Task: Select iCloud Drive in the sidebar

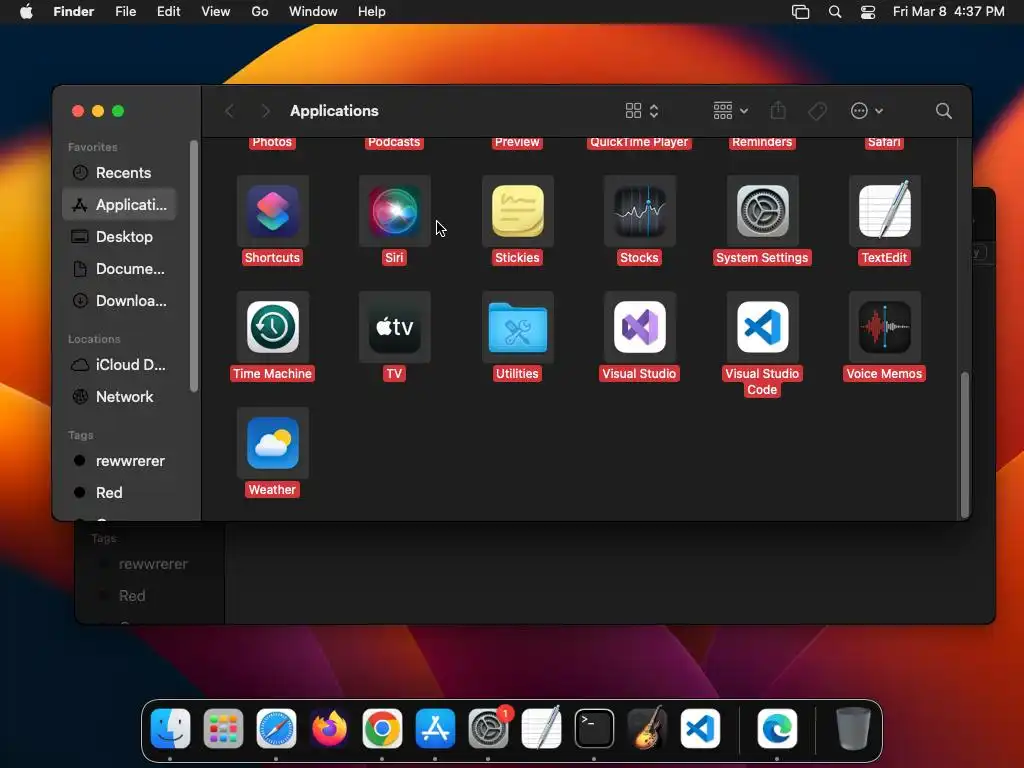Action: tap(120, 364)
